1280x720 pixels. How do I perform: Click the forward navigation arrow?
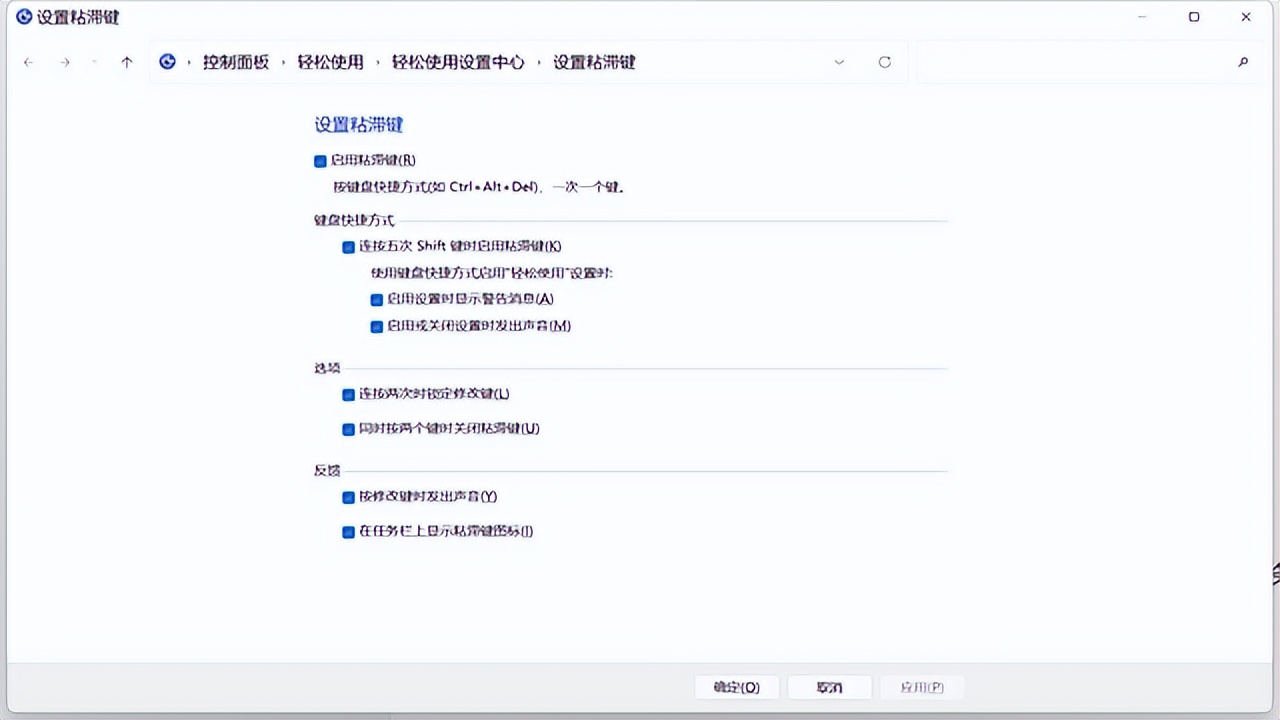point(64,62)
